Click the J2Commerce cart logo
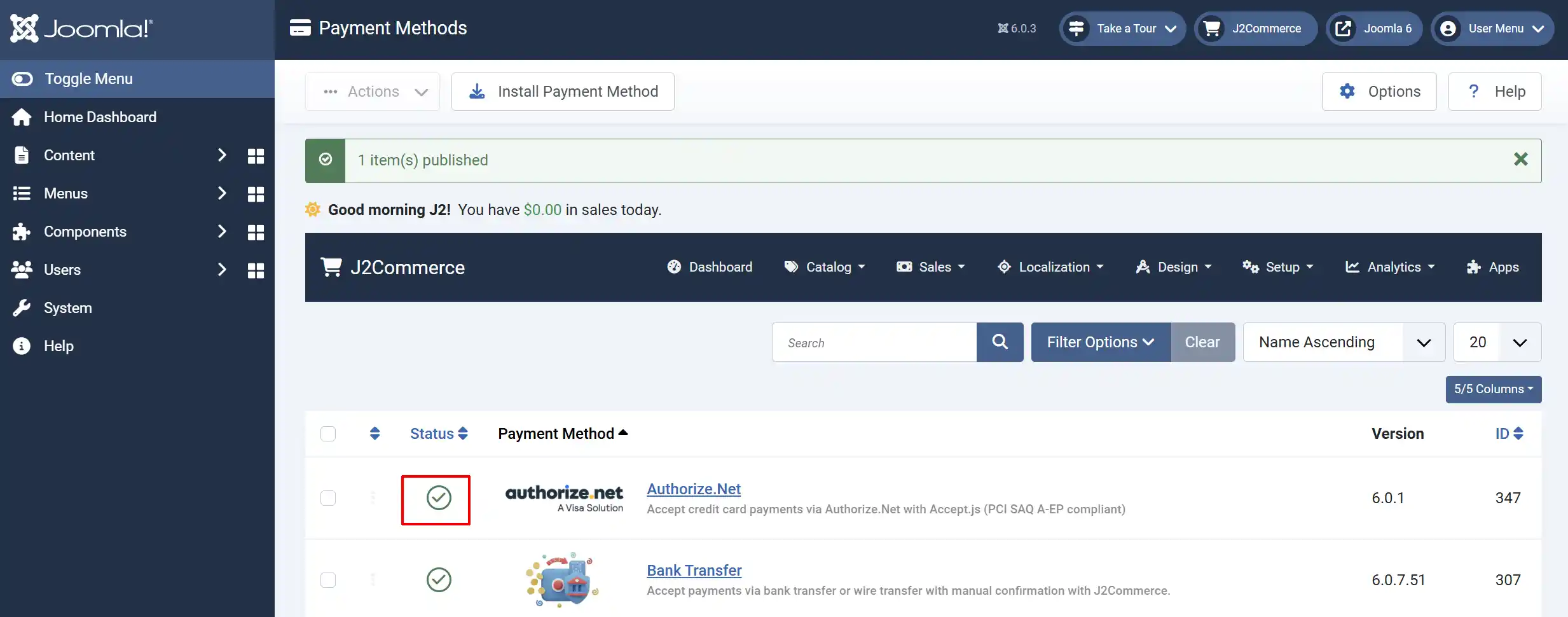 click(x=331, y=267)
